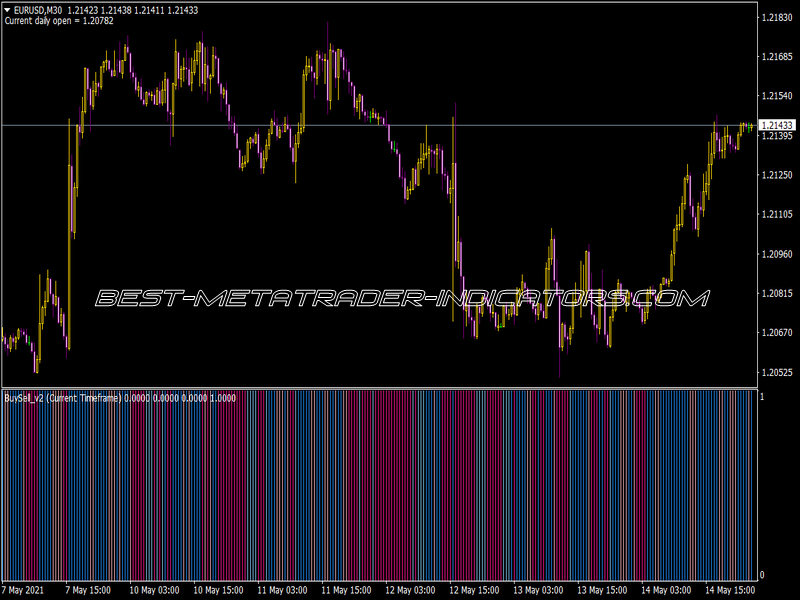Click the '7 May 15:00' time label
800x600 pixels.
(88, 590)
